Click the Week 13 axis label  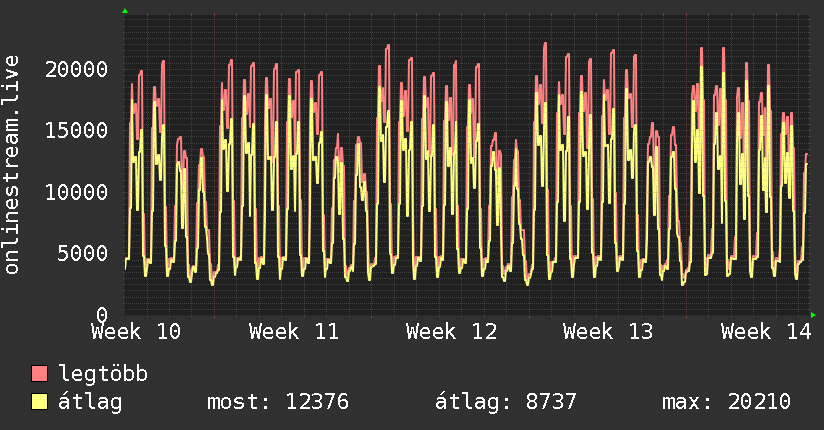(x=608, y=332)
